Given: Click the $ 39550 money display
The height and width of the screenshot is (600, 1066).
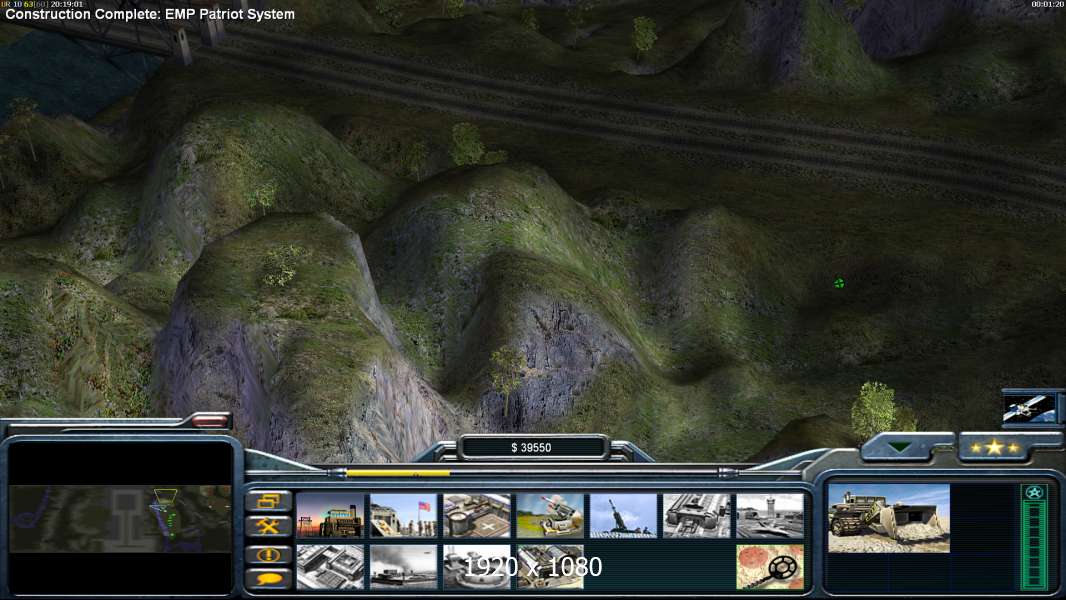Looking at the screenshot, I should pyautogui.click(x=532, y=447).
